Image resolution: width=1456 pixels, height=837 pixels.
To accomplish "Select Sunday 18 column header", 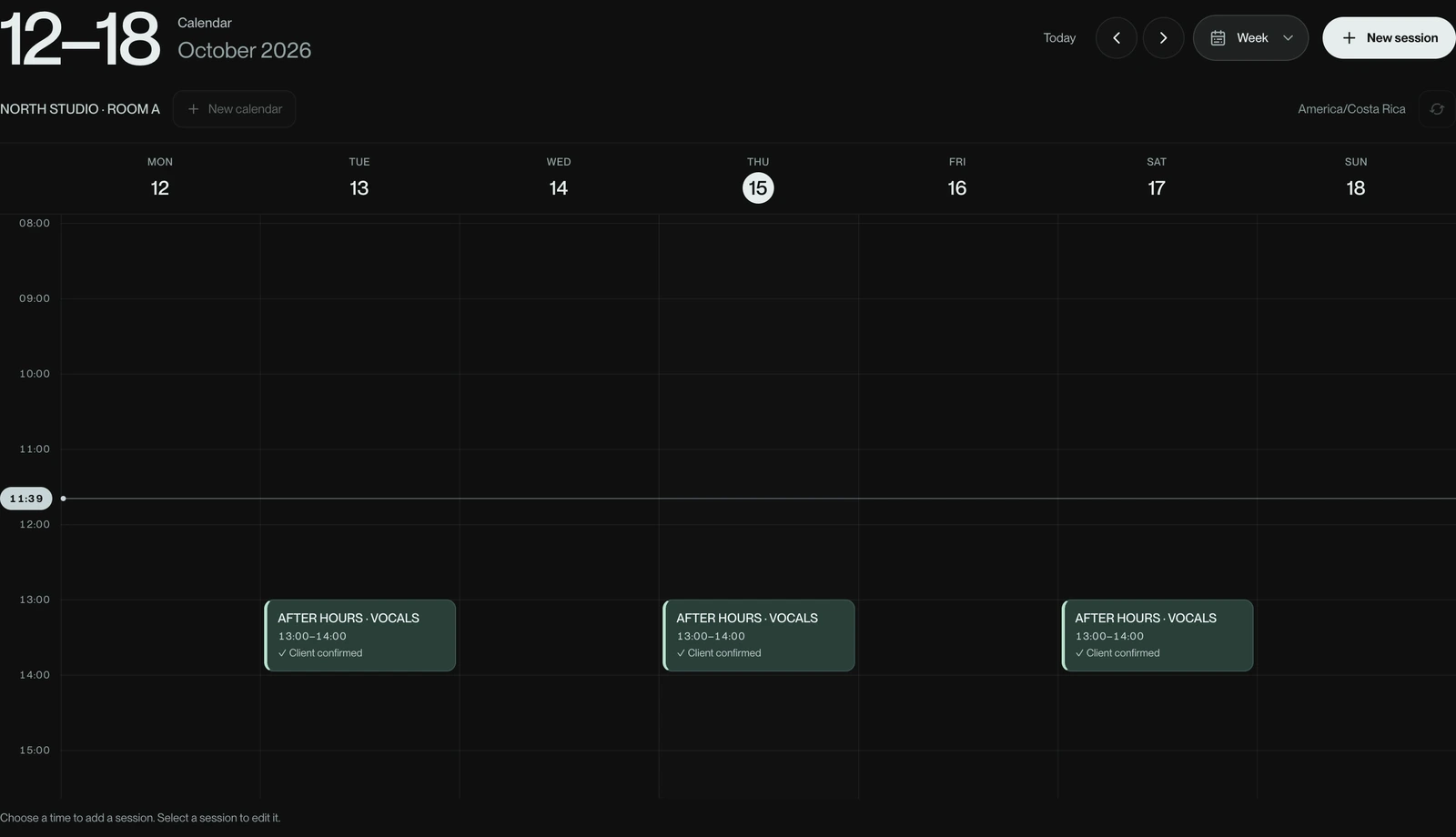I will click(x=1356, y=178).
